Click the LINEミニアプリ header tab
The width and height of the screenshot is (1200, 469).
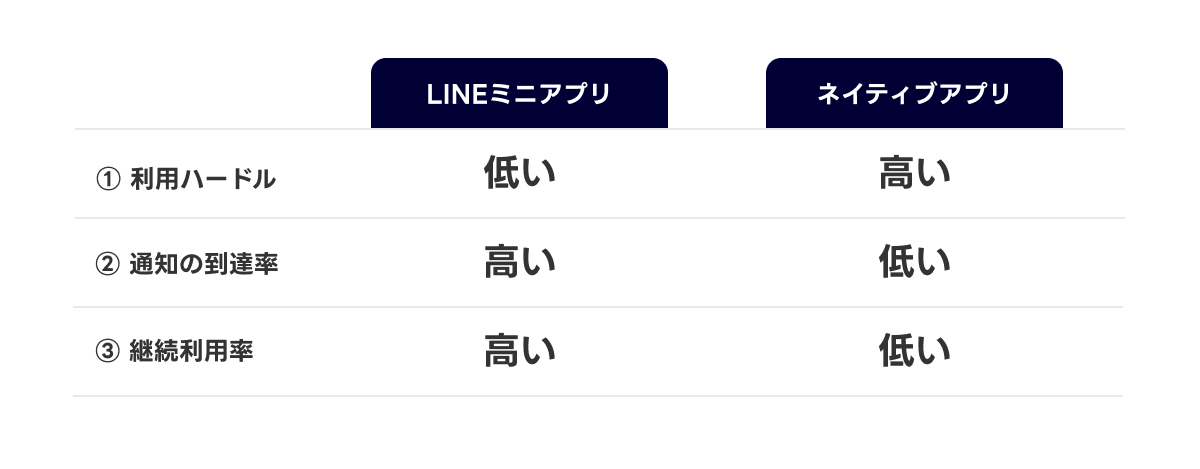tap(519, 93)
